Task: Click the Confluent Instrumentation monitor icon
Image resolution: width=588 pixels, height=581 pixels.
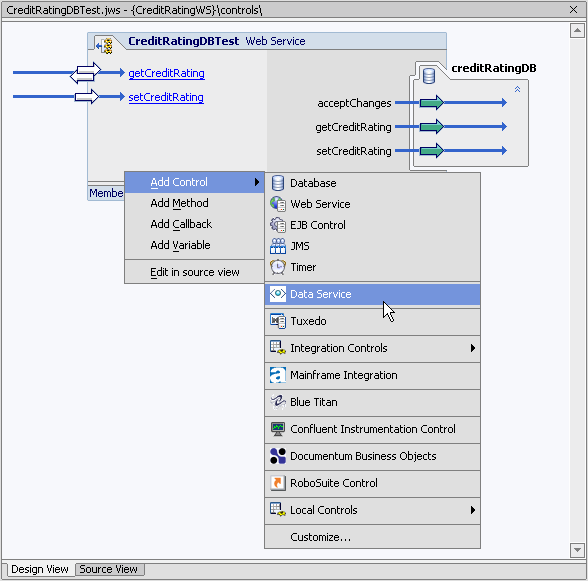Action: 278,429
